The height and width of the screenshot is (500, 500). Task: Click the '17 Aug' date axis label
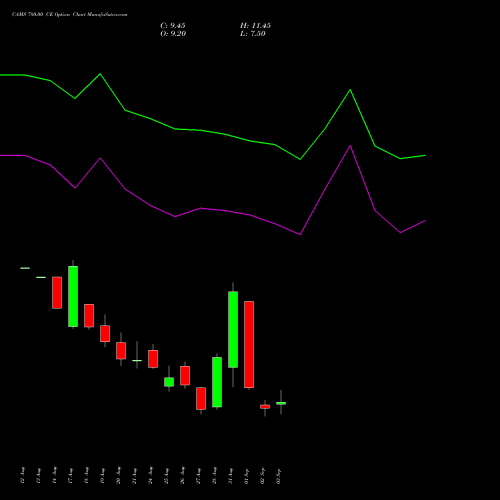[x=71, y=476]
